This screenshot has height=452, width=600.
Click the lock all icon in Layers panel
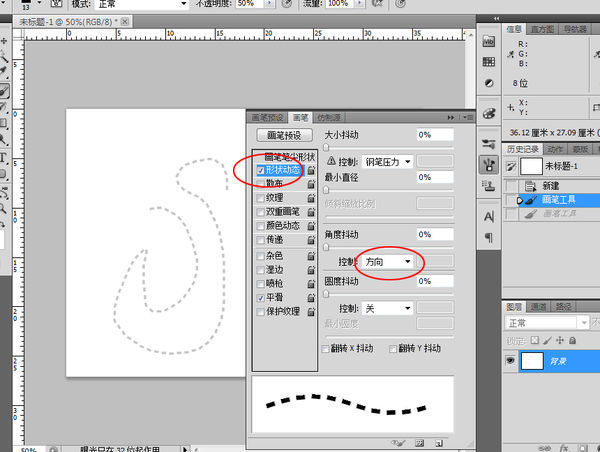572,340
